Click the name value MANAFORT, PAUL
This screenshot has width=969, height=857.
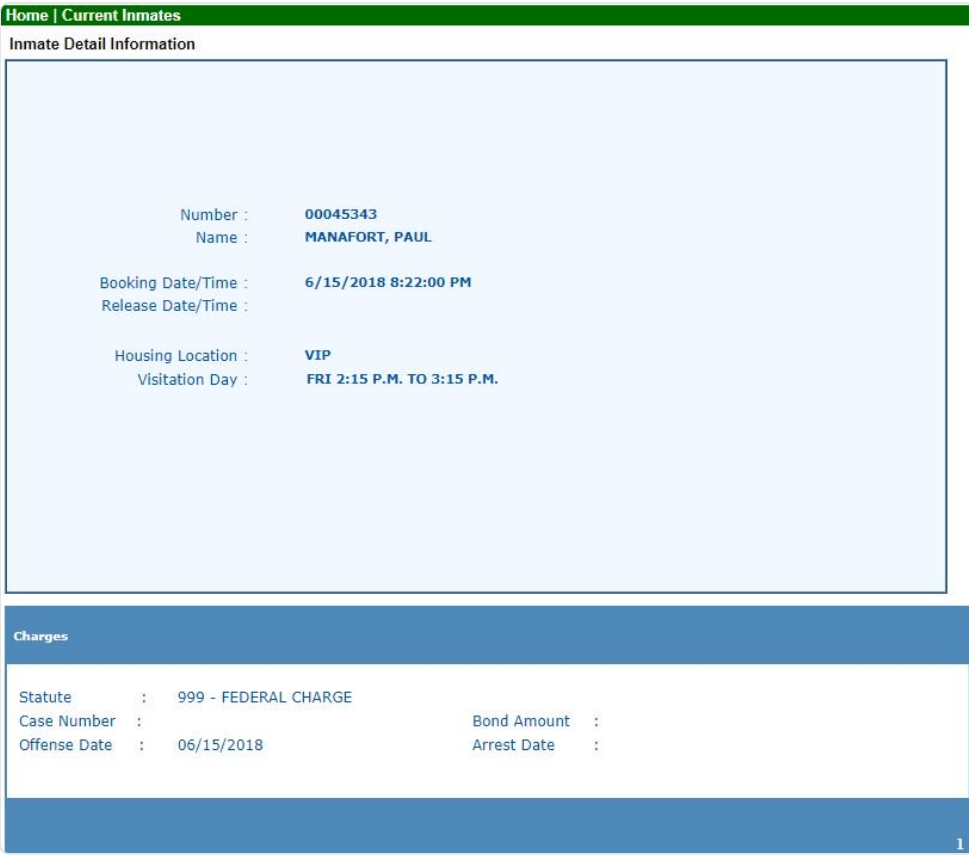367,238
